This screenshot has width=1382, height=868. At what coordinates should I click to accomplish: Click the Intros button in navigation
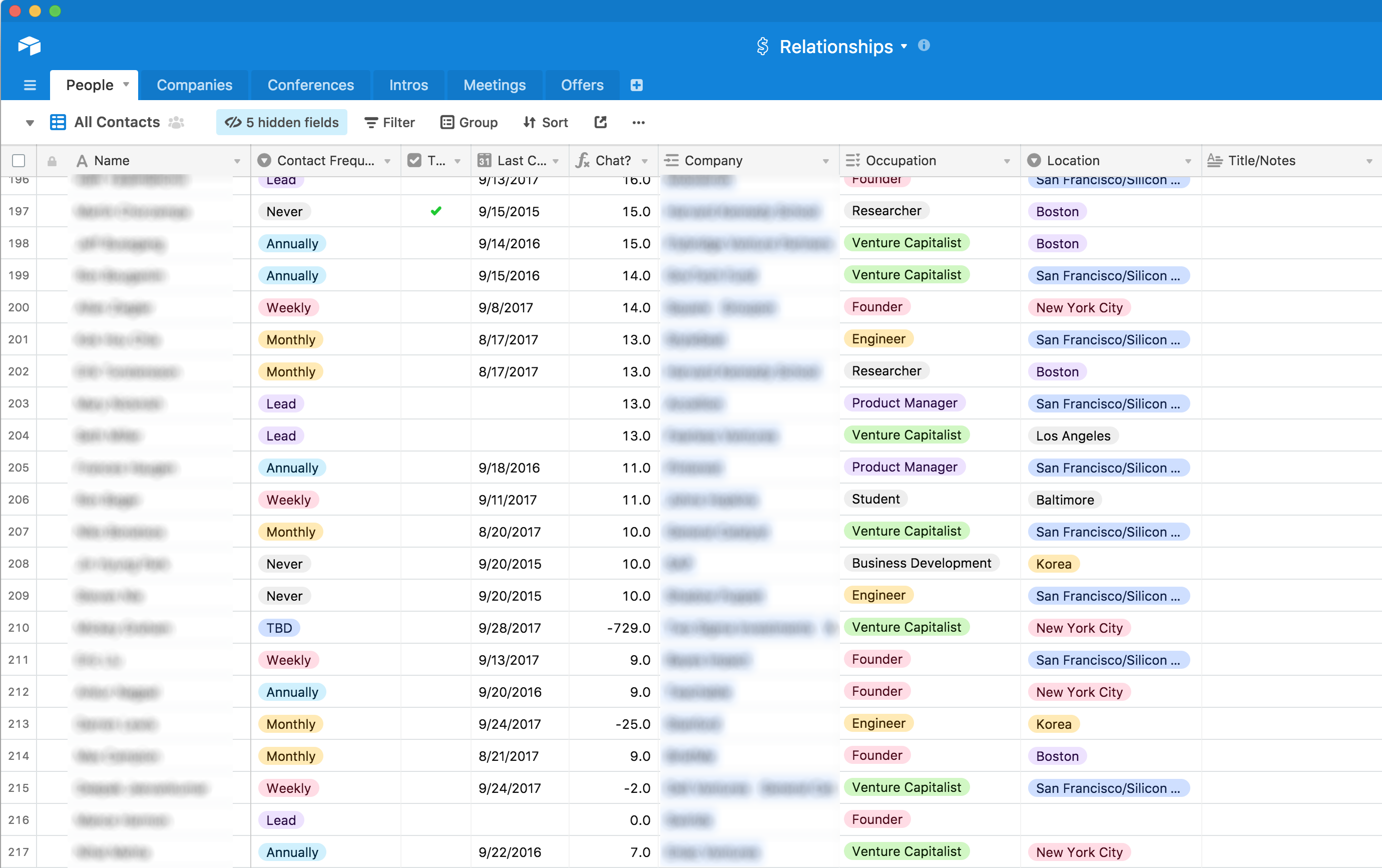point(409,84)
